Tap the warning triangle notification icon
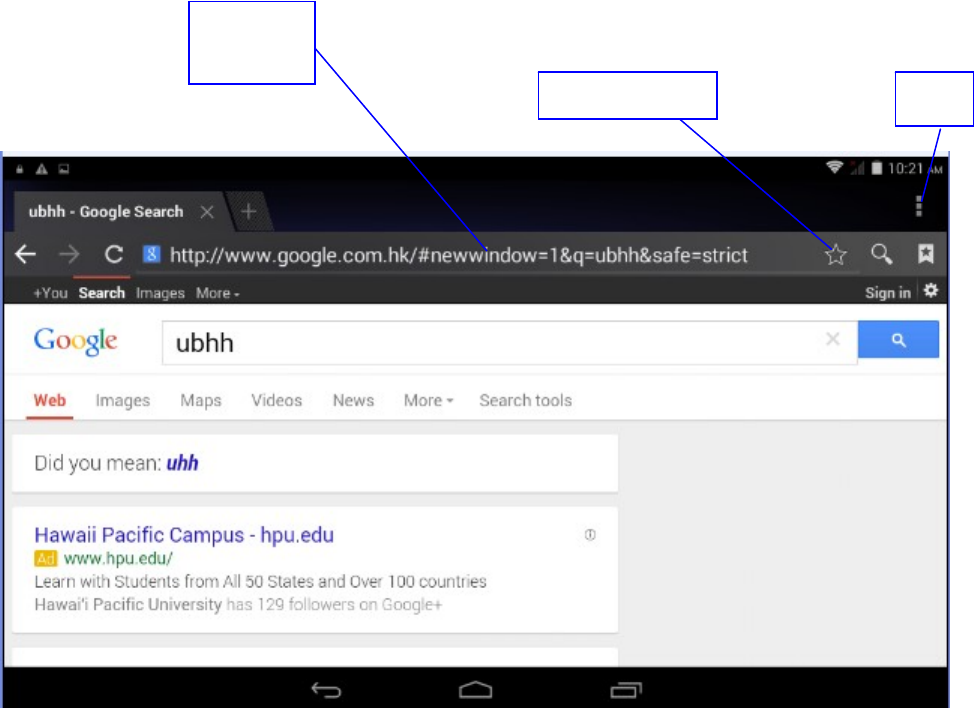This screenshot has height=708, width=974. [x=42, y=169]
